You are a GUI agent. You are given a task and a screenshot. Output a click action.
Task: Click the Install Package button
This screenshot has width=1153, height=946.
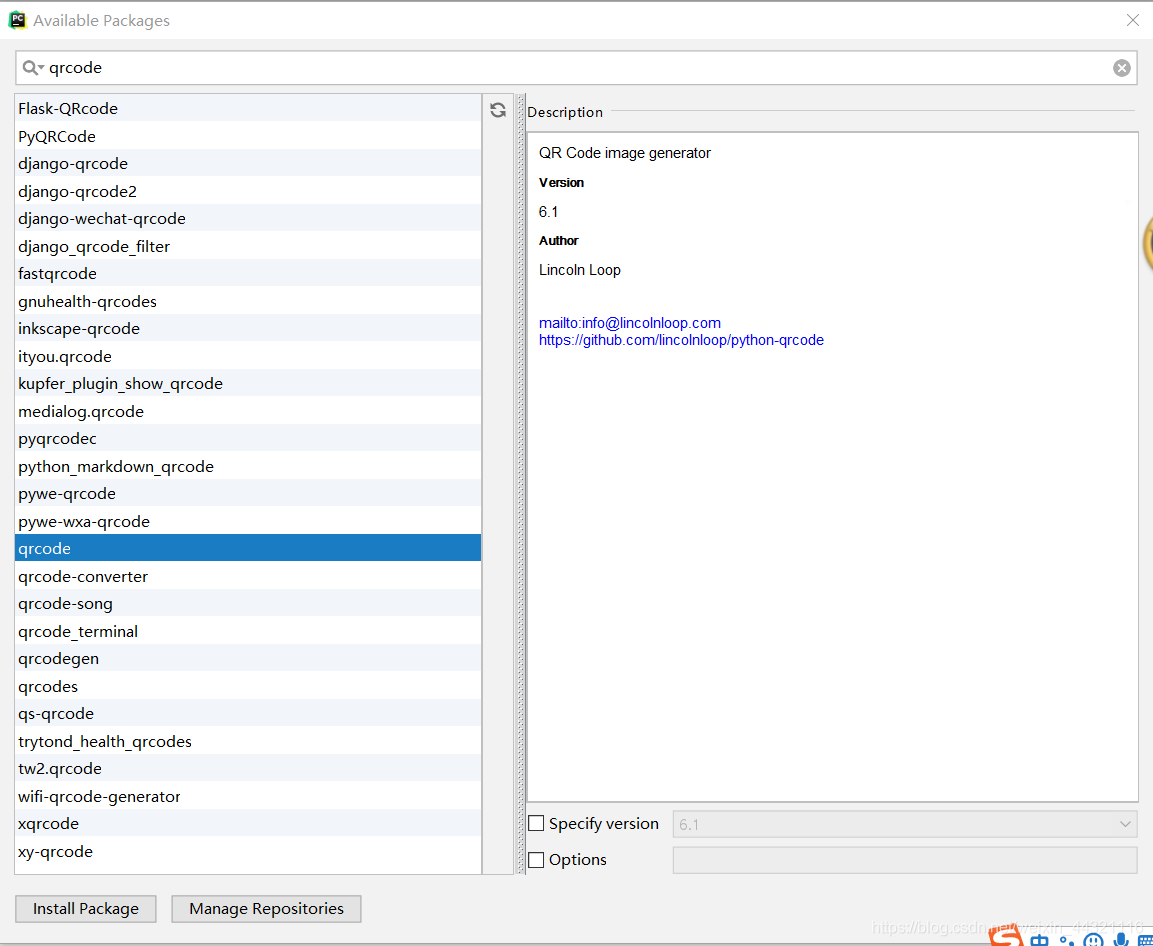86,908
